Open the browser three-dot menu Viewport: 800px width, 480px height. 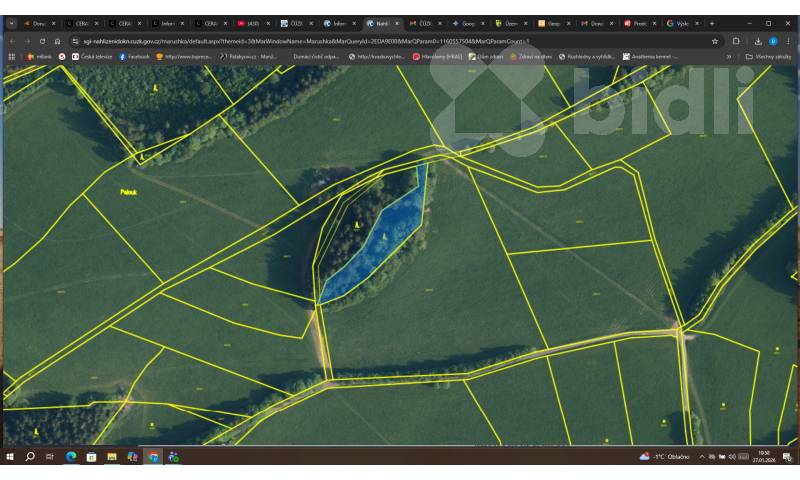coord(788,41)
